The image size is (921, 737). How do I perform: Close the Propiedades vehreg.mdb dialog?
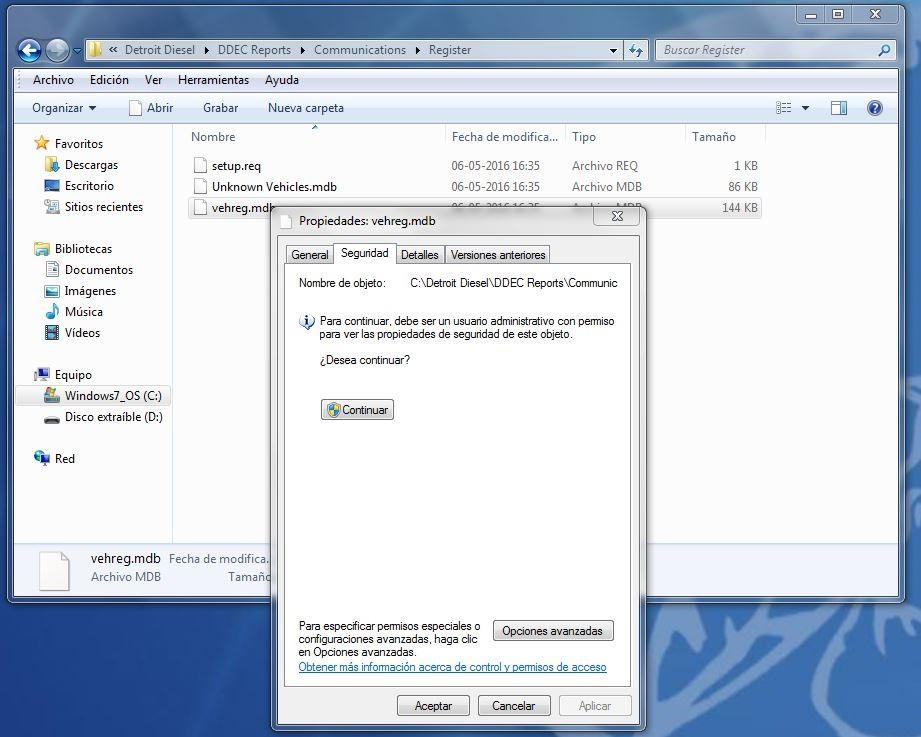[x=617, y=216]
